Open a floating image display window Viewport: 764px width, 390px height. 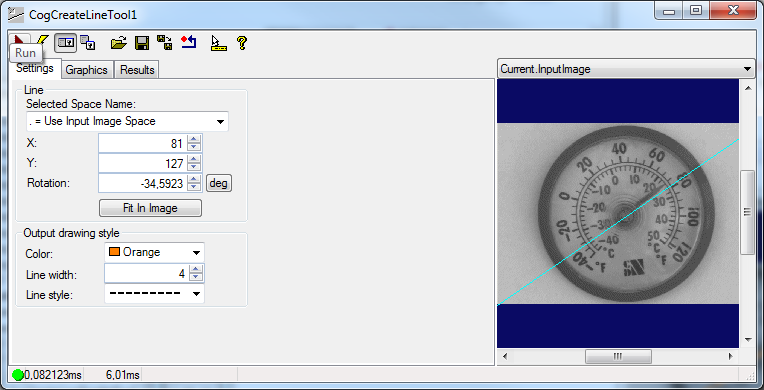point(88,43)
